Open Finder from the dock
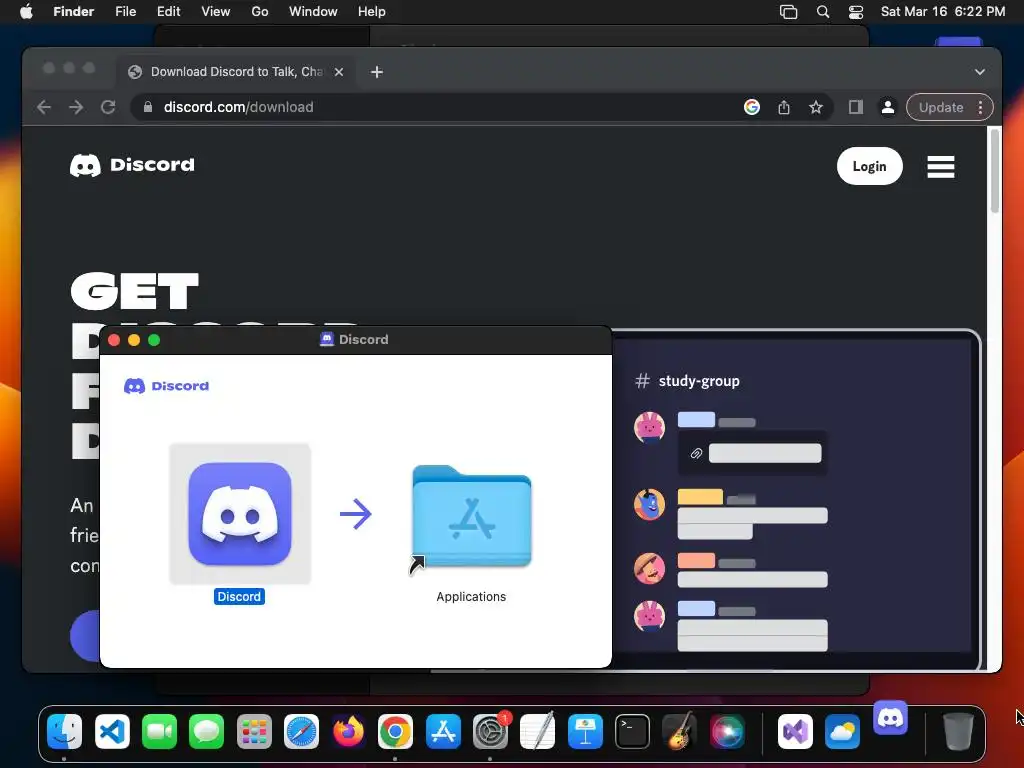 [65, 731]
